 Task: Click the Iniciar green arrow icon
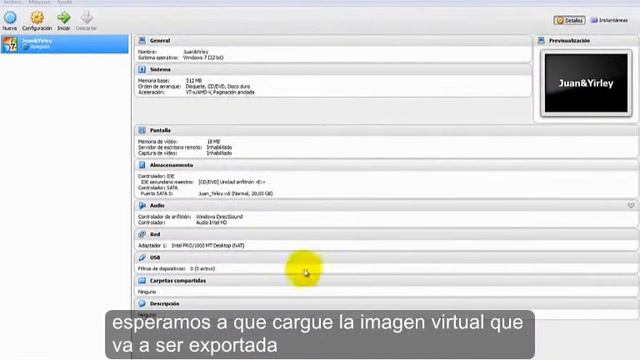click(64, 18)
